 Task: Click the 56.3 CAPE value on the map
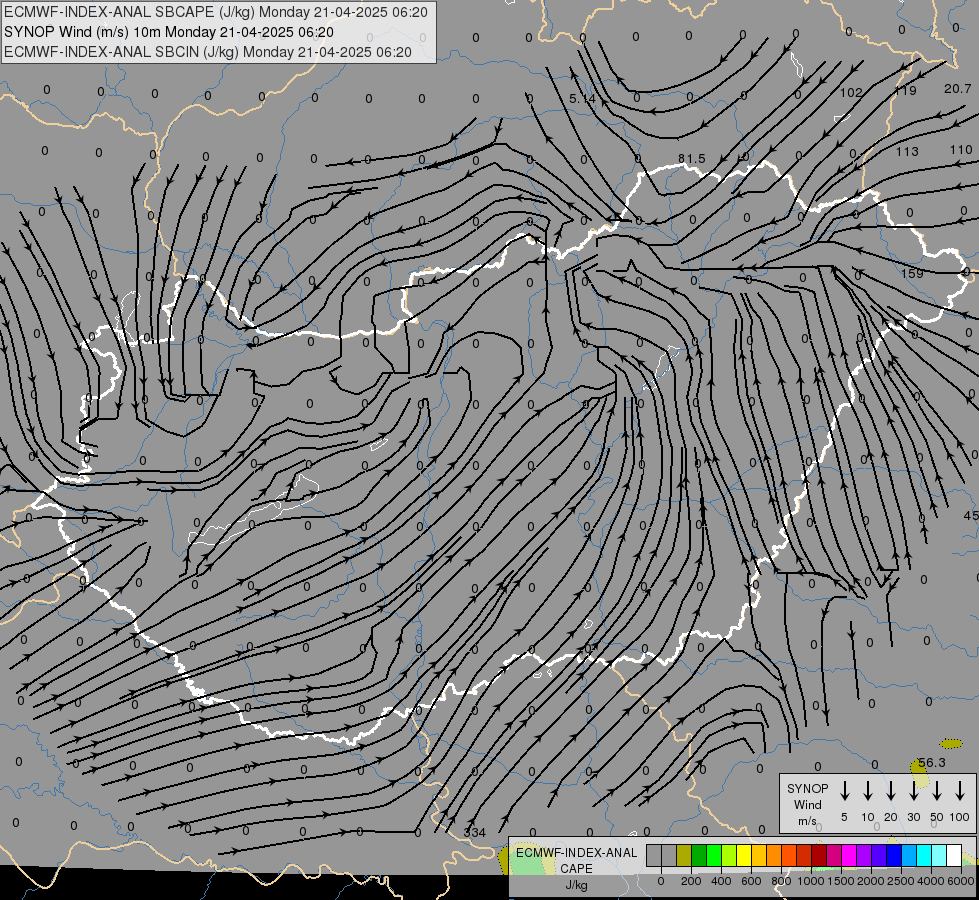point(932,763)
